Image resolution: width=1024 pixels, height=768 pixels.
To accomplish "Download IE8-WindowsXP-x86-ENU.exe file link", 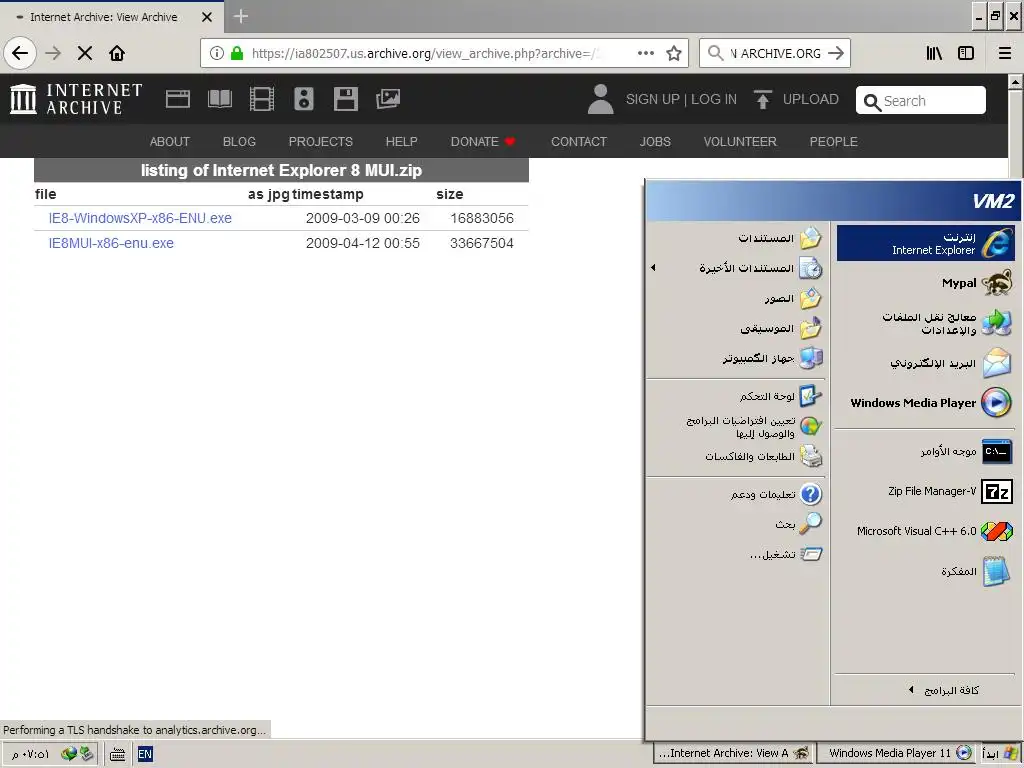I will 140,218.
